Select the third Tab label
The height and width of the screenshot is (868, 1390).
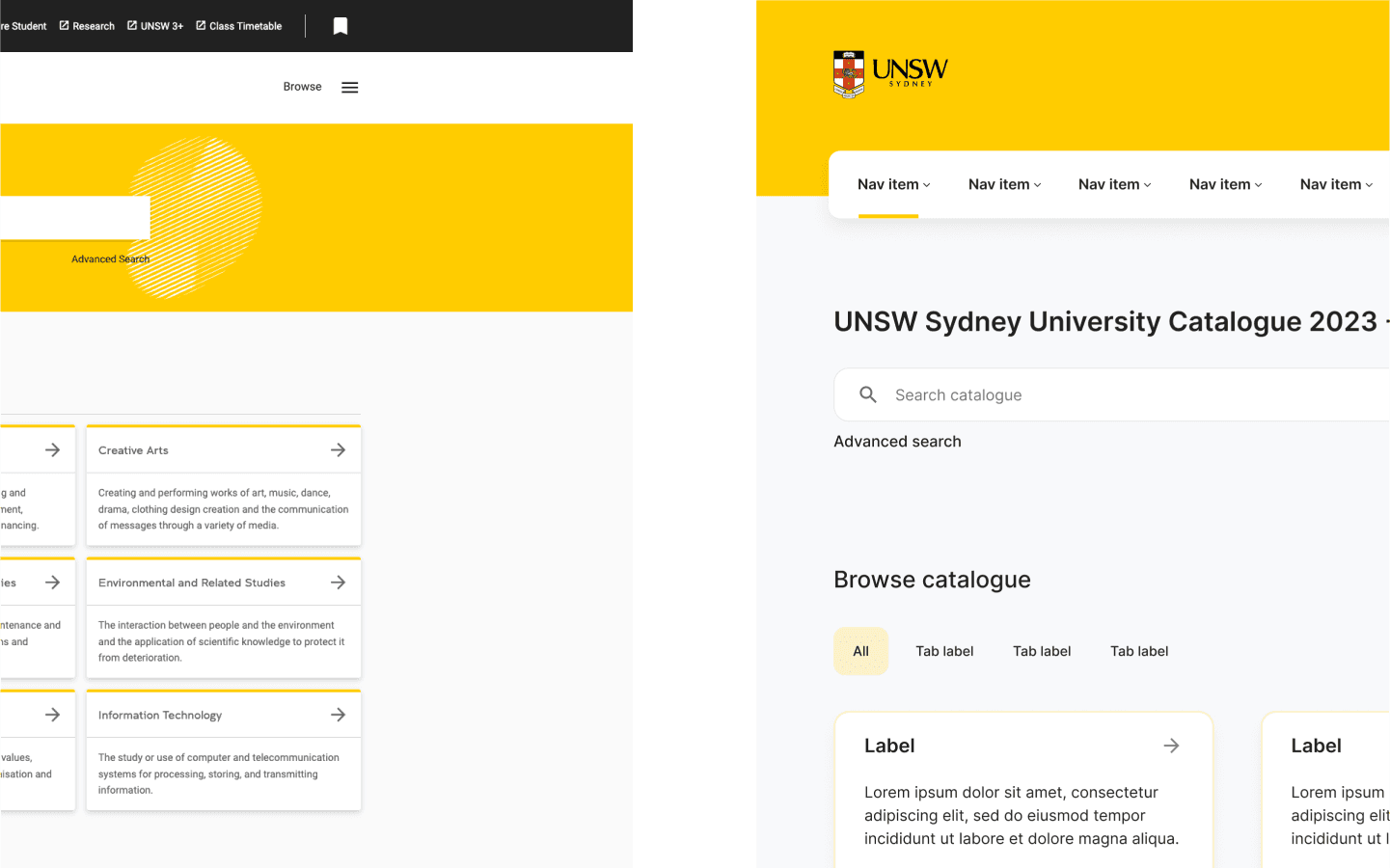coord(1139,651)
